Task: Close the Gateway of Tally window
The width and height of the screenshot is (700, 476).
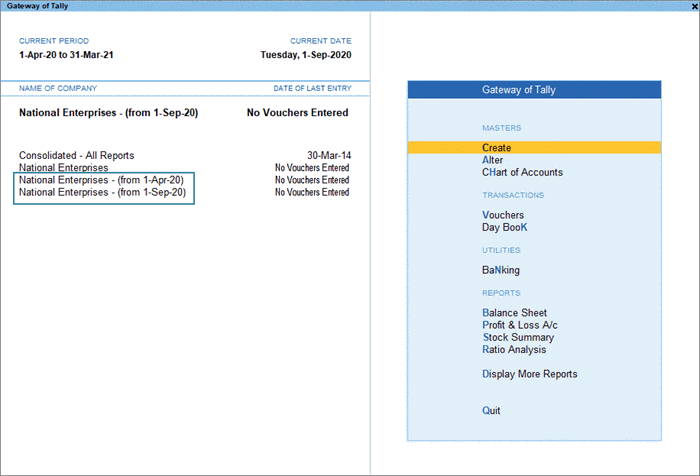Action: tap(695, 6)
